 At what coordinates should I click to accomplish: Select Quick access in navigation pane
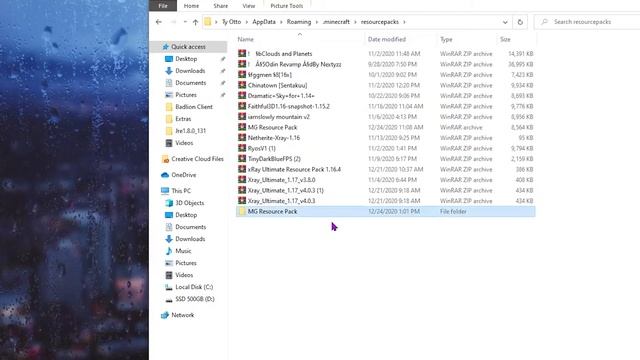[188, 47]
